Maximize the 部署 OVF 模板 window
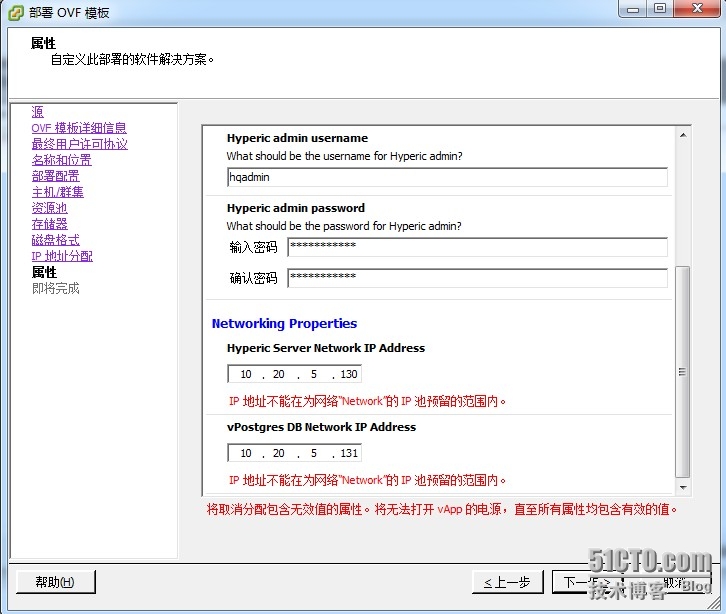 click(x=660, y=9)
